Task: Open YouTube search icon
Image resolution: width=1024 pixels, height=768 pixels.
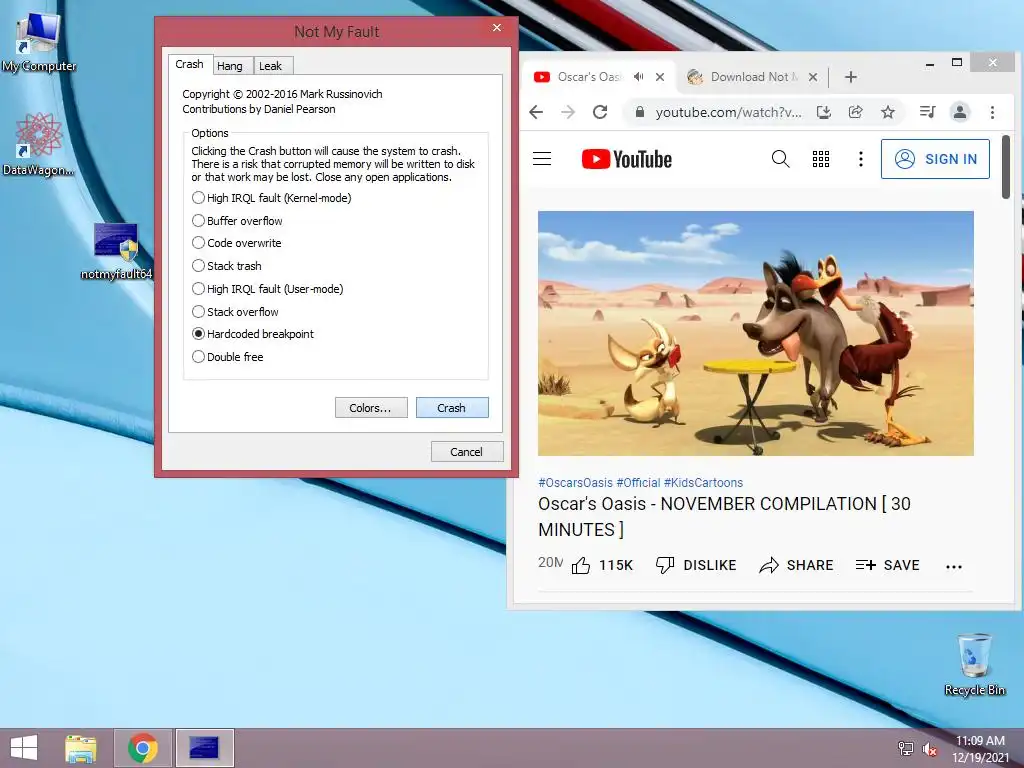Action: (780, 159)
